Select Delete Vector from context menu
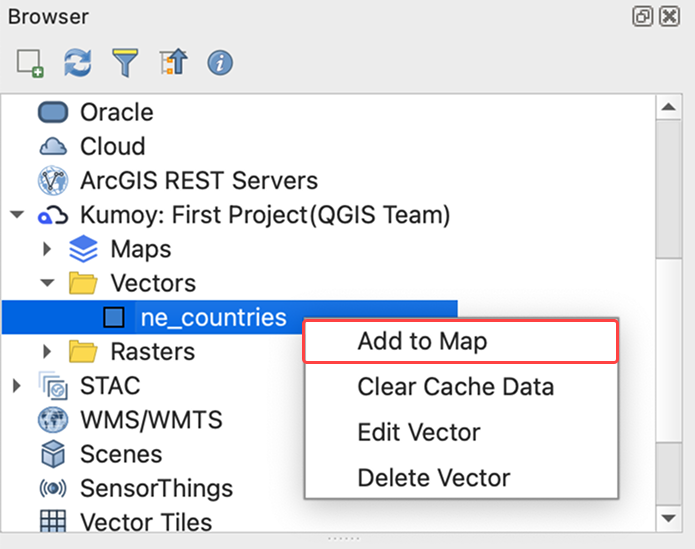 pyautogui.click(x=461, y=478)
